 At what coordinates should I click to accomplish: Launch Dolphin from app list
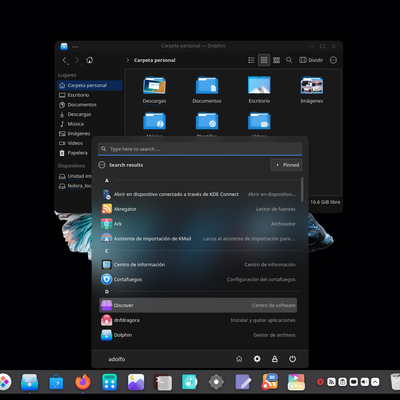(198, 335)
